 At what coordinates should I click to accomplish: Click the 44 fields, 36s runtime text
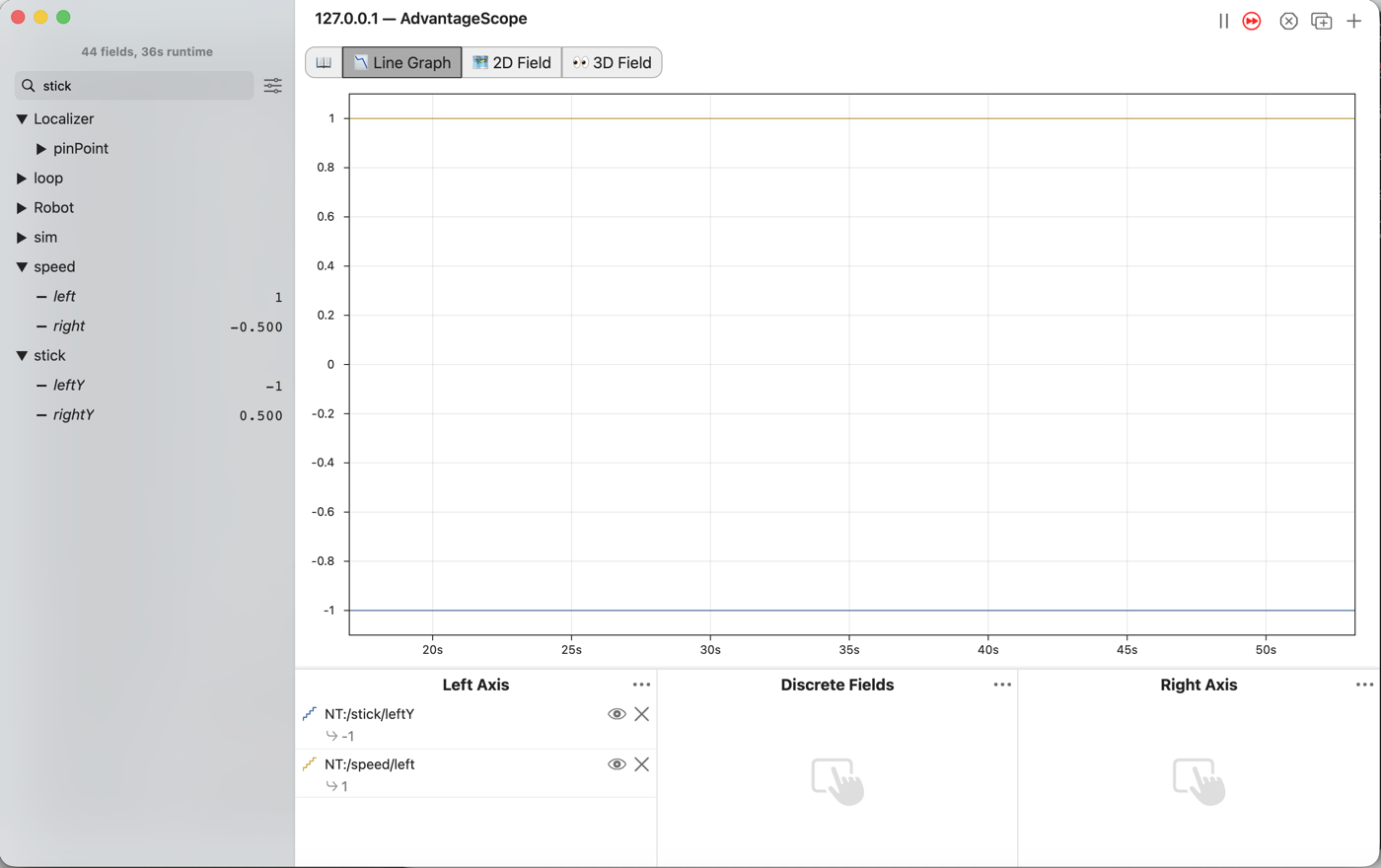pos(147,51)
